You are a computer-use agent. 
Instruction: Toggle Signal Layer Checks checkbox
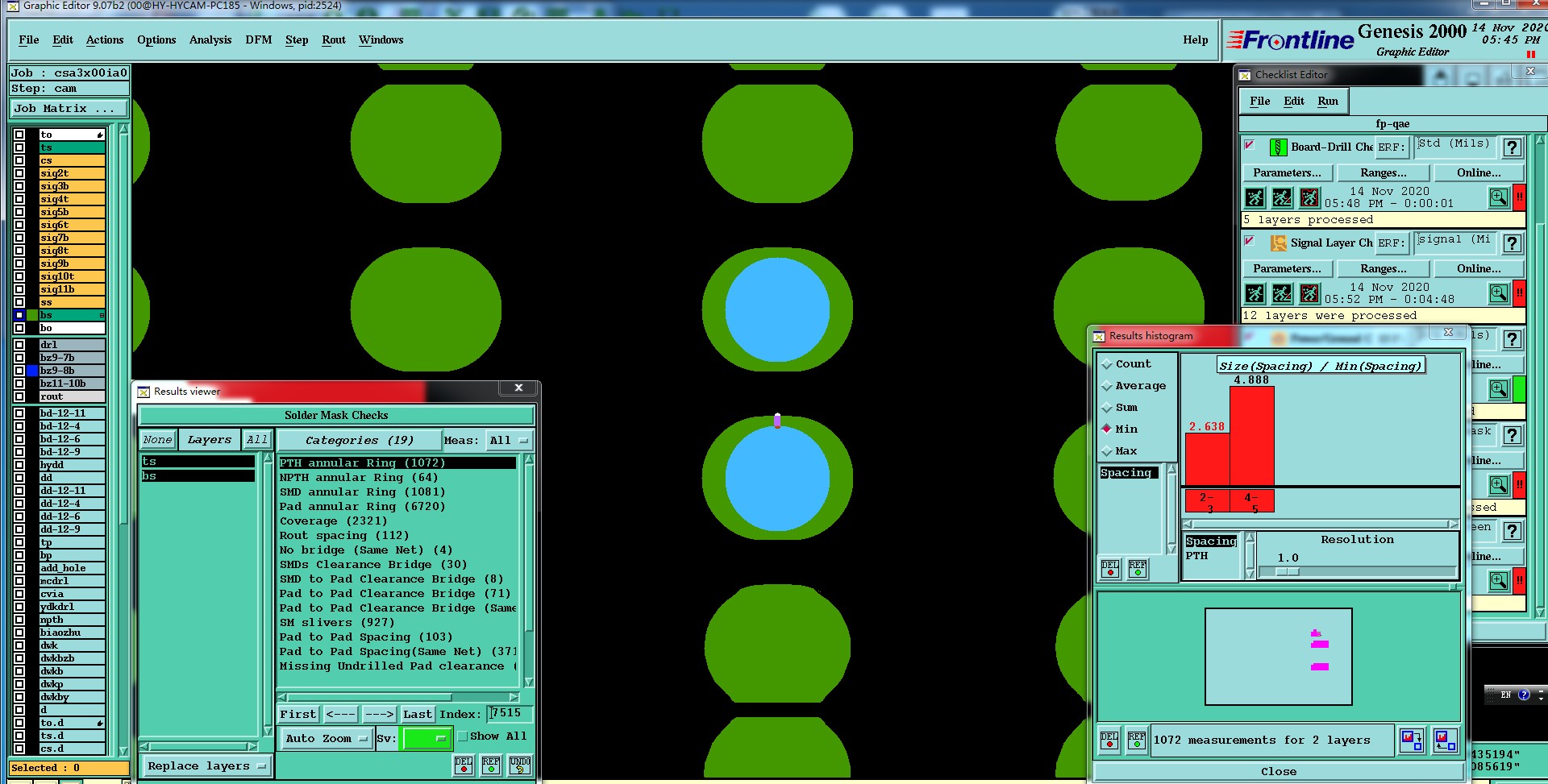pos(1250,241)
